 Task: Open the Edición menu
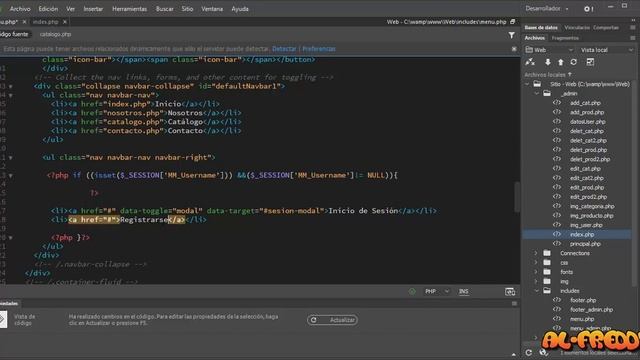pos(48,9)
